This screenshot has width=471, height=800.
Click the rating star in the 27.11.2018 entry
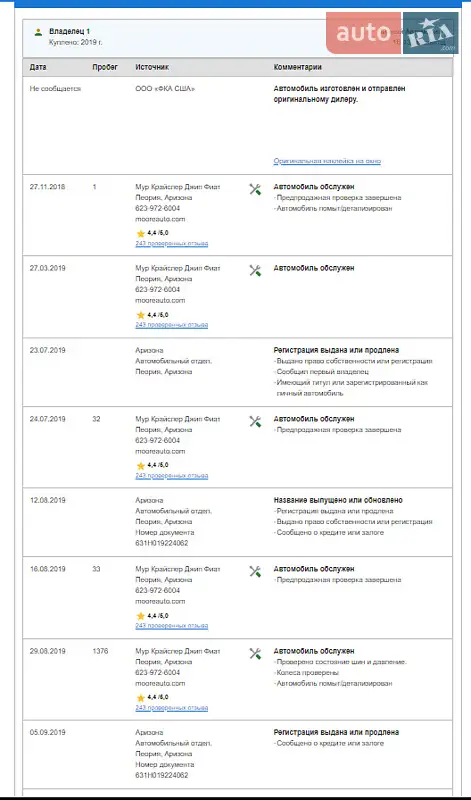tap(141, 233)
